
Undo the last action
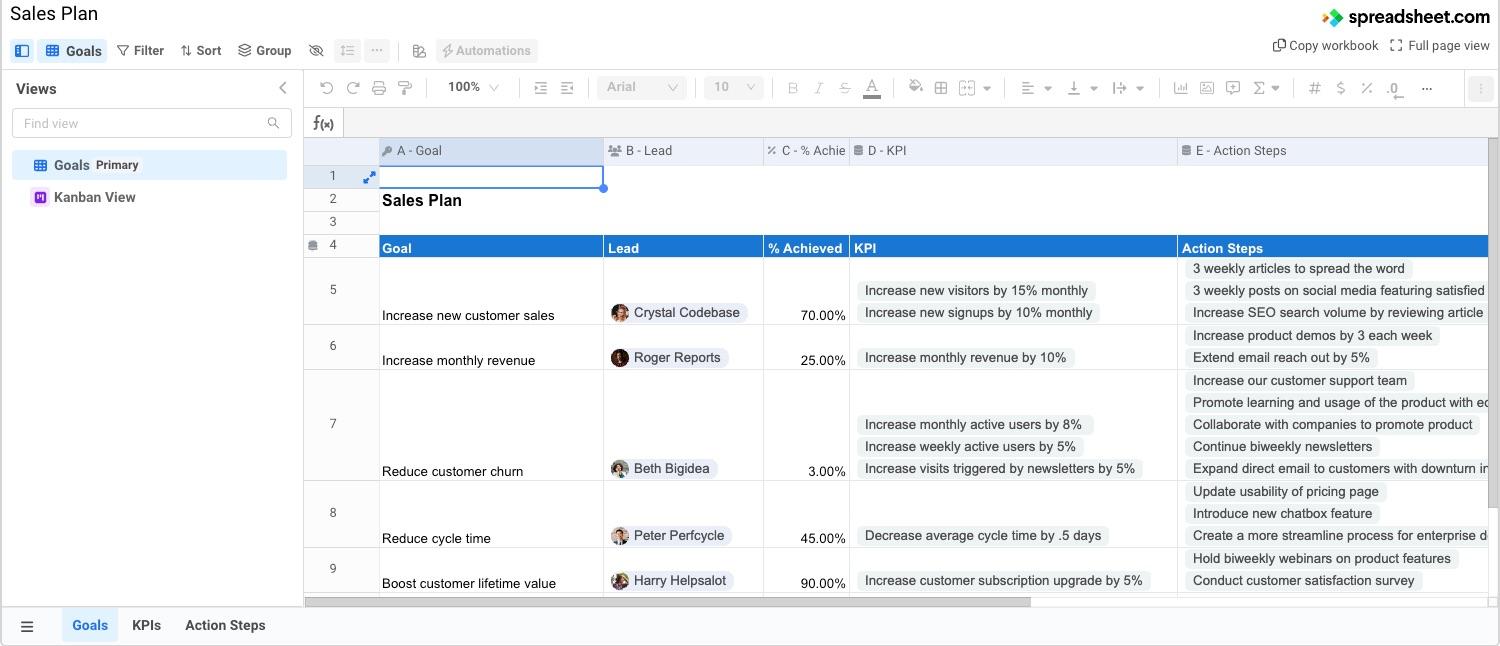pos(326,87)
